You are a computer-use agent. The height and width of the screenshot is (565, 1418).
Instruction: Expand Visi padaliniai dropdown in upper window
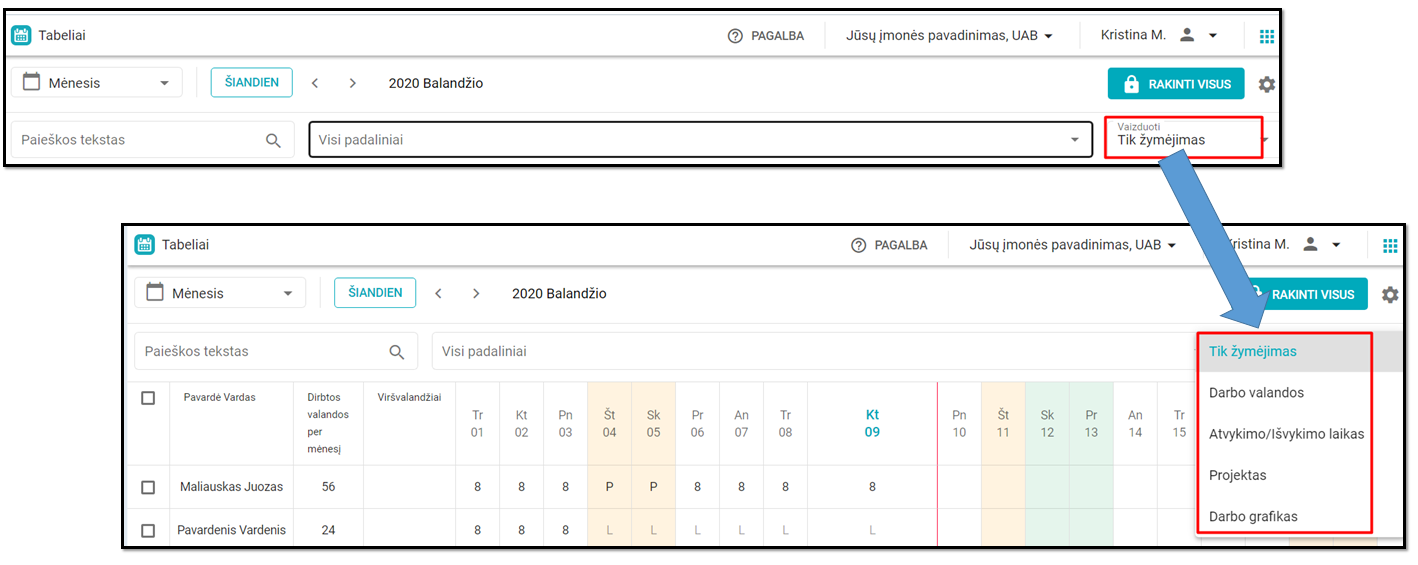pos(700,140)
